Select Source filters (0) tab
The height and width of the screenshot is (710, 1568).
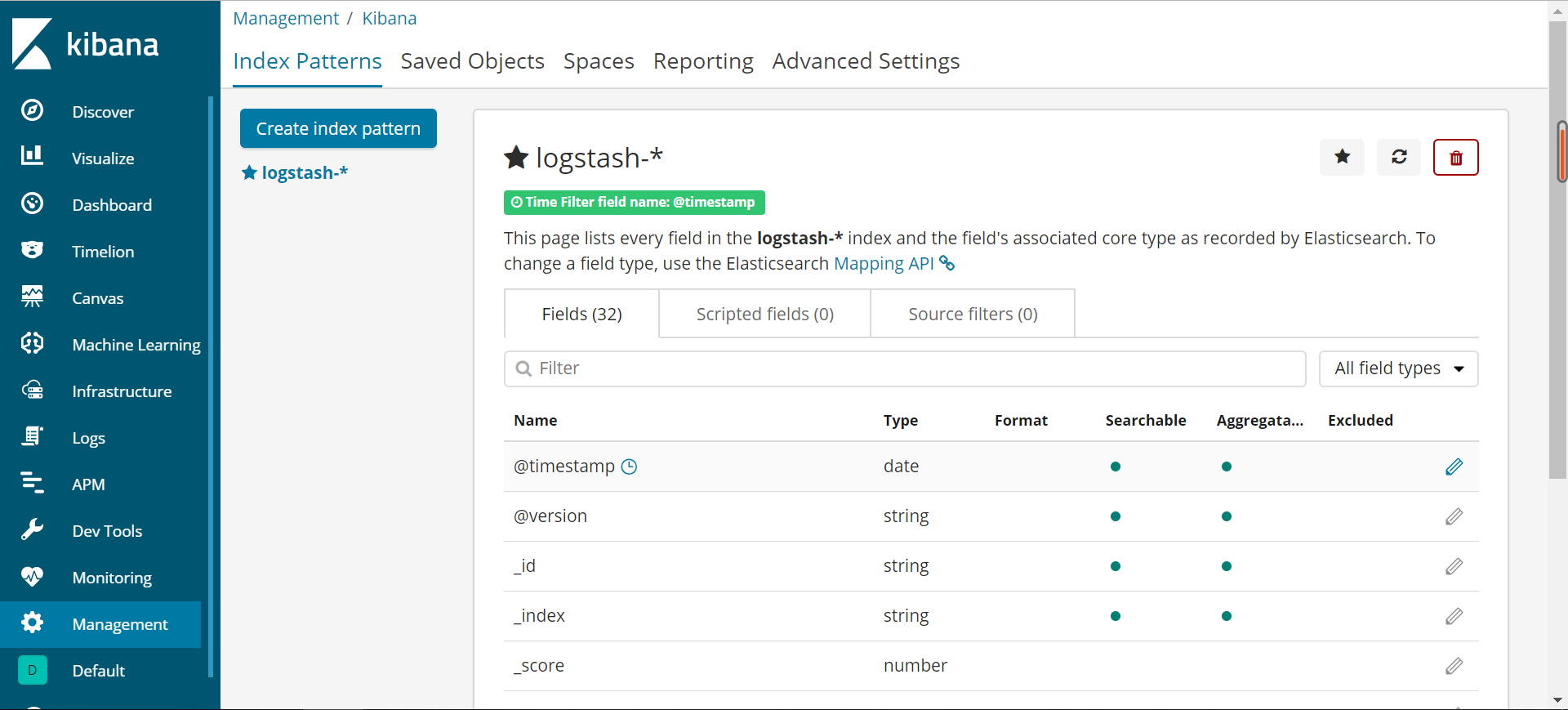973,314
